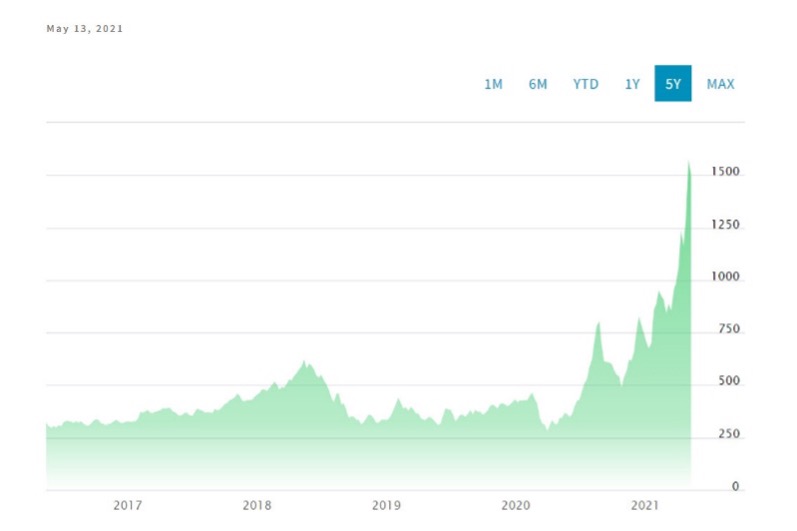The image size is (797, 531).
Task: Select the 1M time range
Action: point(493,84)
